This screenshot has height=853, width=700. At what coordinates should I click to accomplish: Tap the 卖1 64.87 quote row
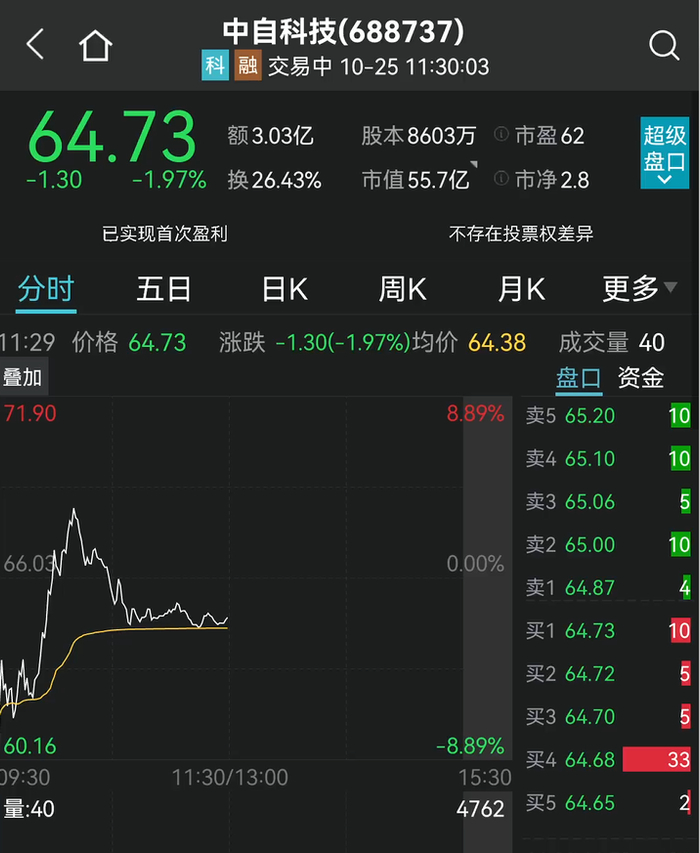click(x=608, y=588)
